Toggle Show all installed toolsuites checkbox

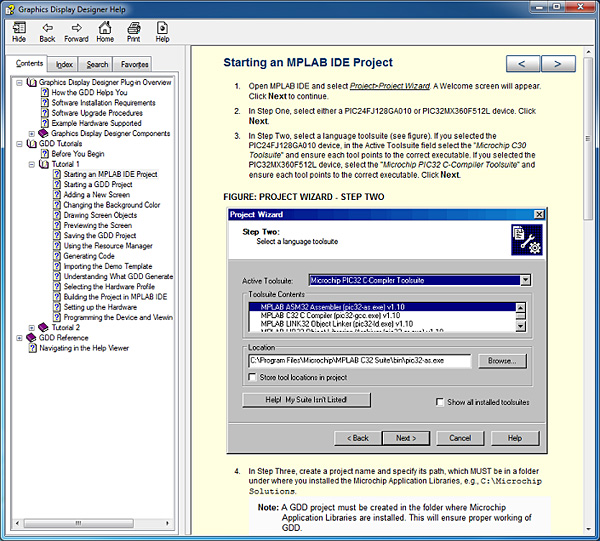(x=440, y=402)
